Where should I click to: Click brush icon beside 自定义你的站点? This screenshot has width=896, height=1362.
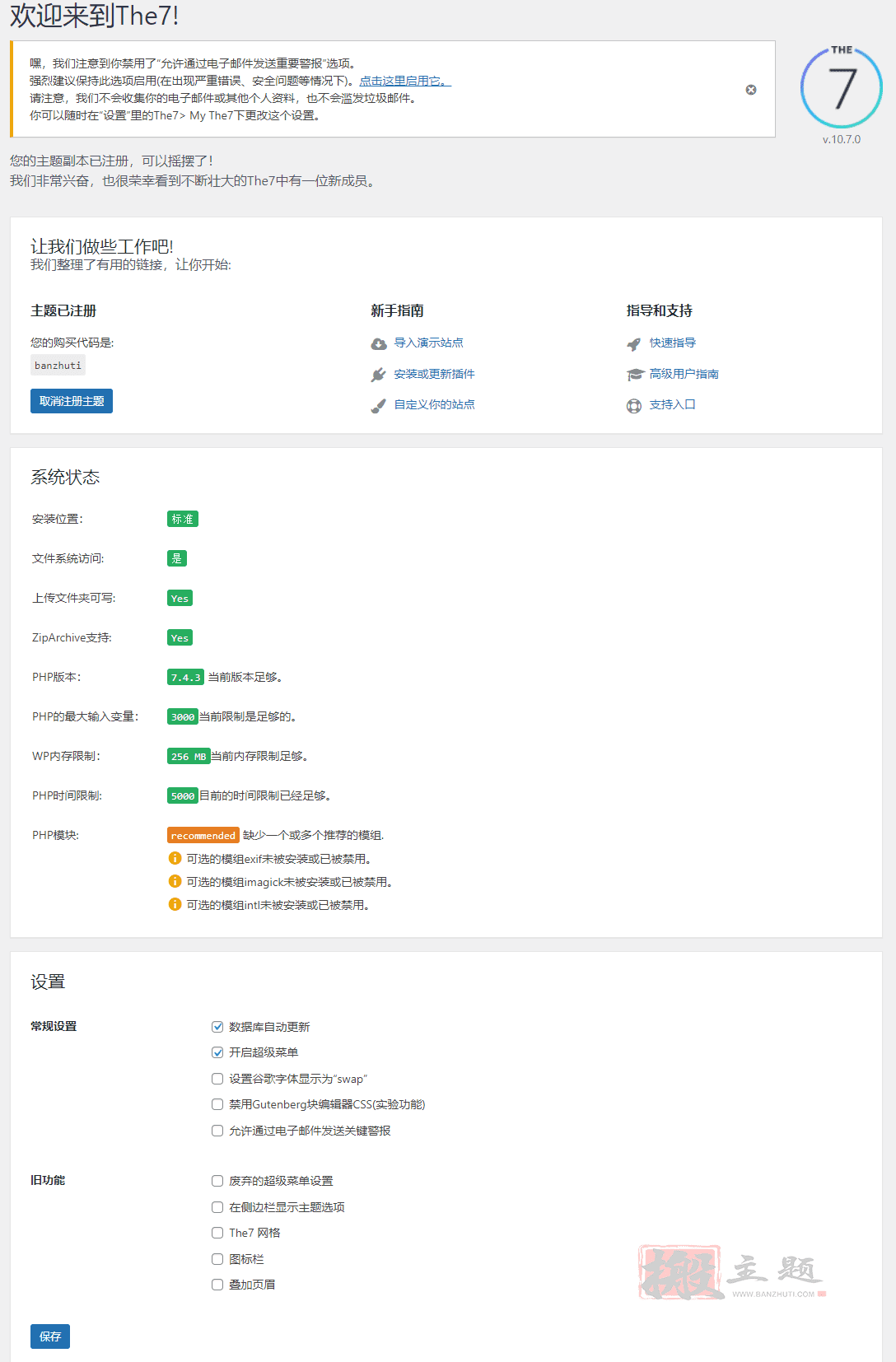pos(379,405)
